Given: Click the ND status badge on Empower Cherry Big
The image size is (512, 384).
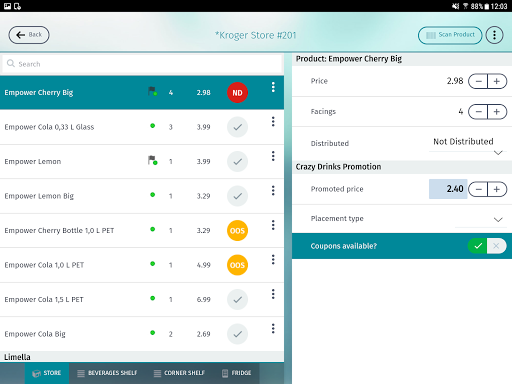Looking at the screenshot, I should click(x=237, y=93).
